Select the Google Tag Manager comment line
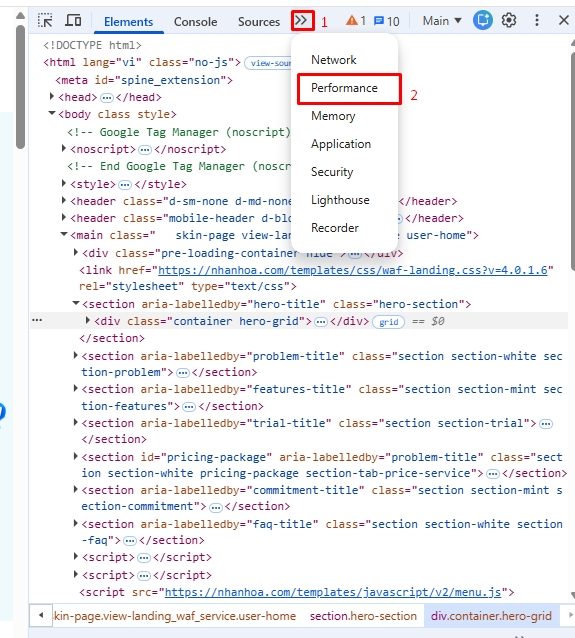 pyautogui.click(x=179, y=132)
